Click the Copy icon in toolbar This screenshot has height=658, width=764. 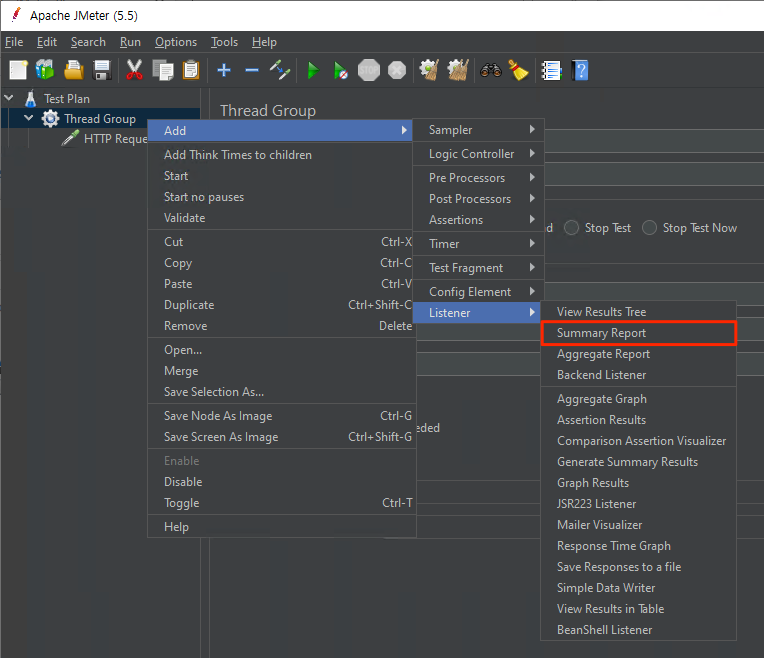click(163, 70)
